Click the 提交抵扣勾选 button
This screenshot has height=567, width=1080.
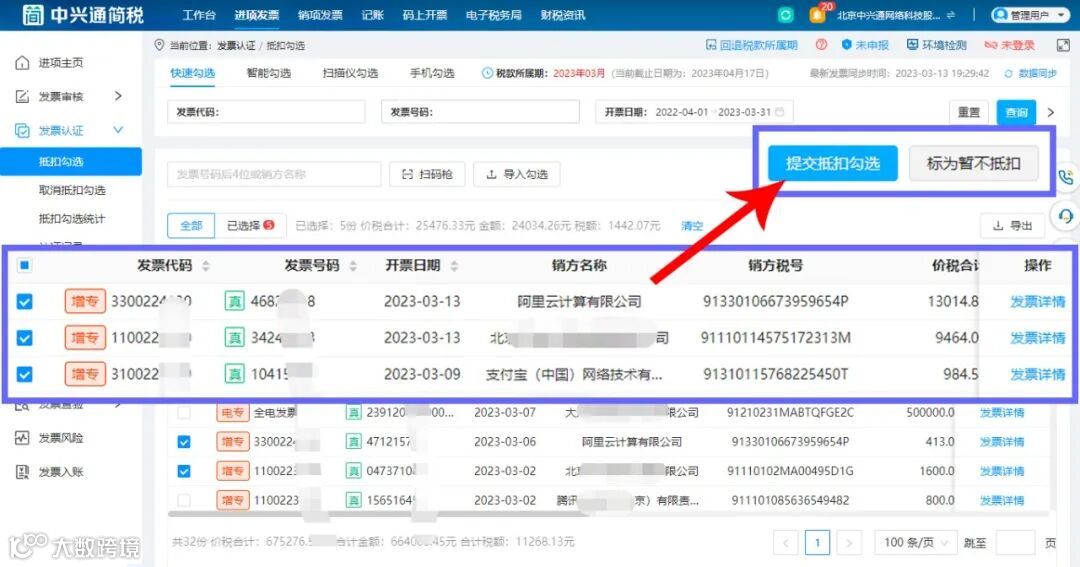coord(833,163)
